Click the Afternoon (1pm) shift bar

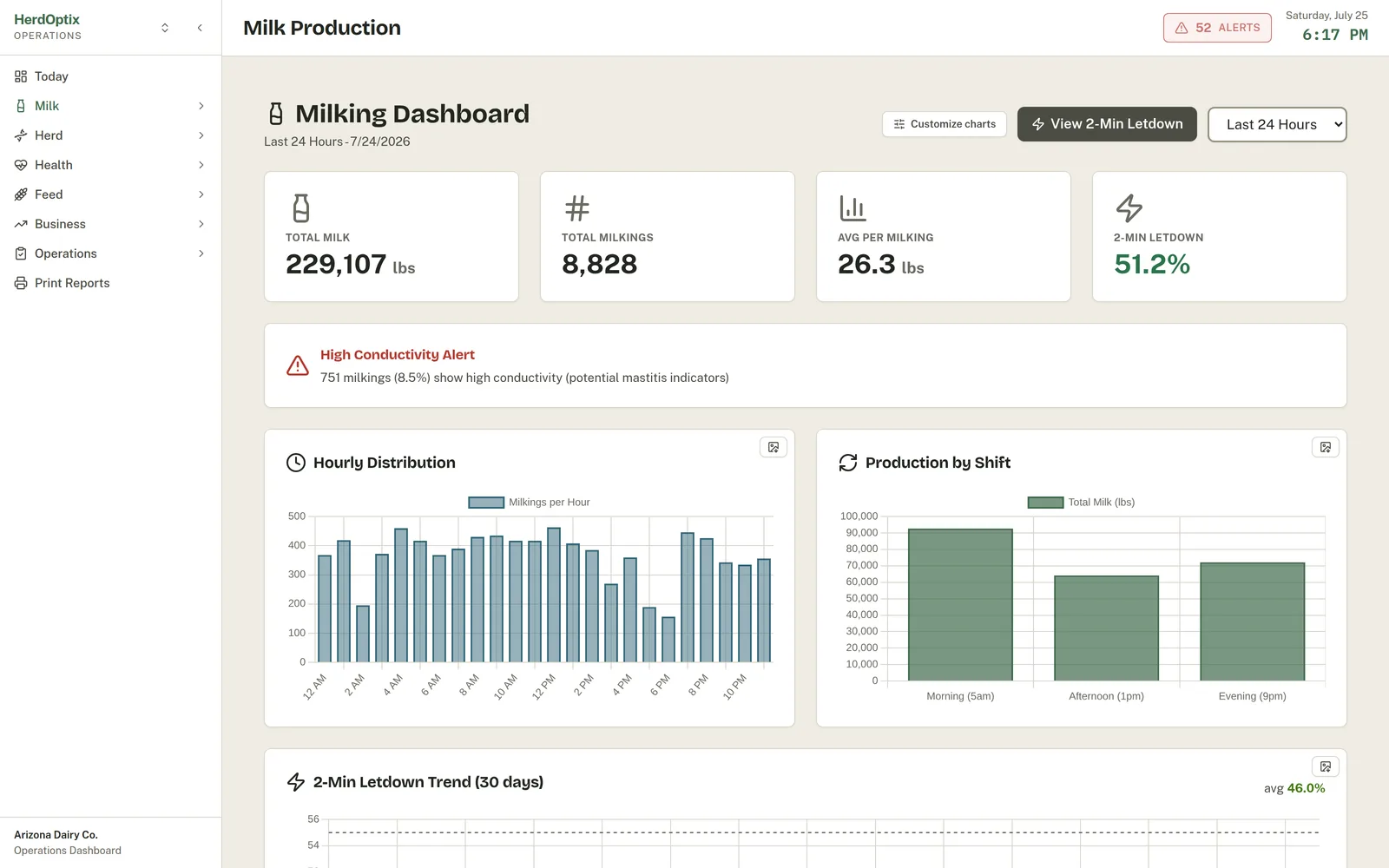(x=1106, y=628)
